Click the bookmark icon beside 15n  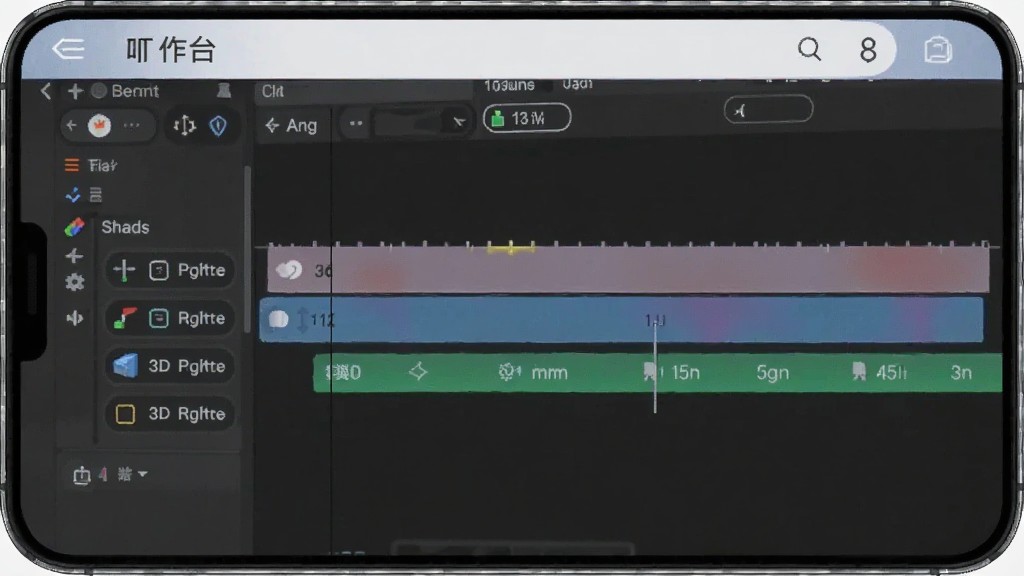(651, 372)
